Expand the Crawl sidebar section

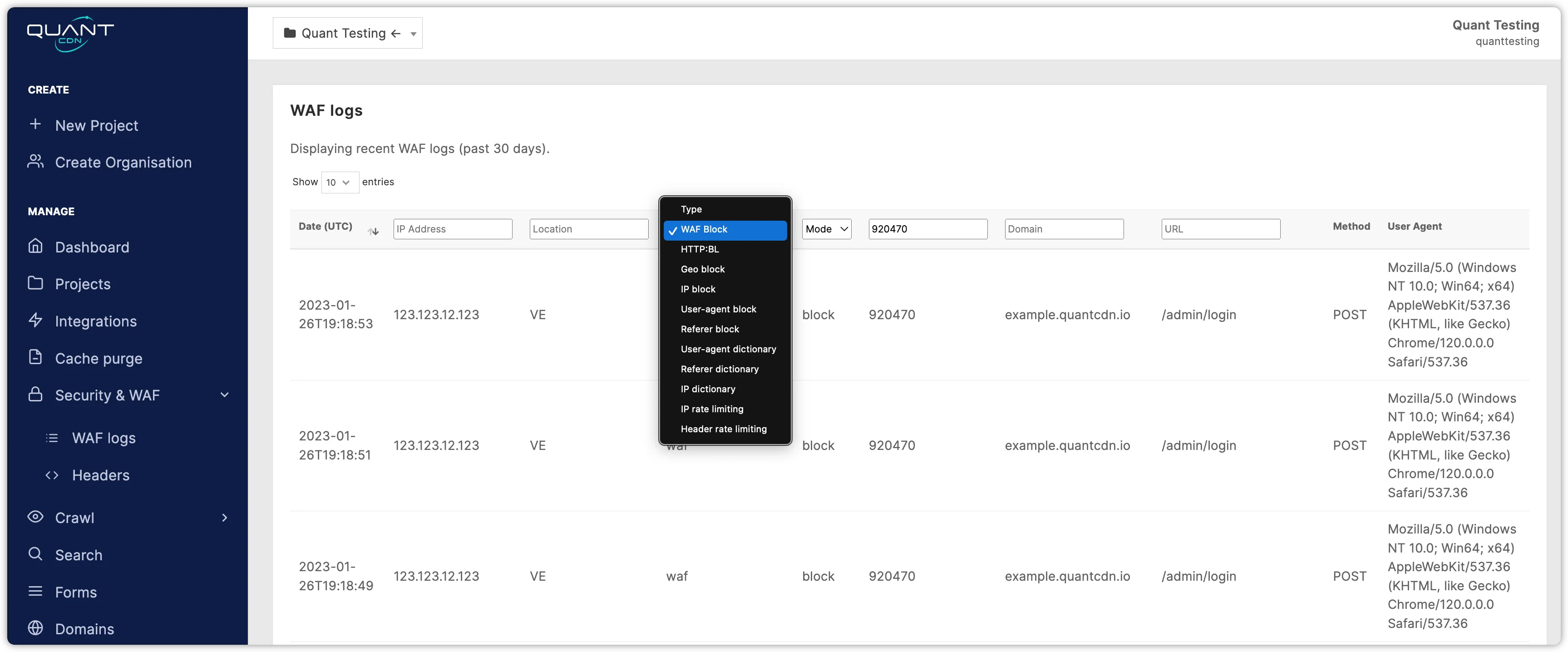pyautogui.click(x=225, y=518)
